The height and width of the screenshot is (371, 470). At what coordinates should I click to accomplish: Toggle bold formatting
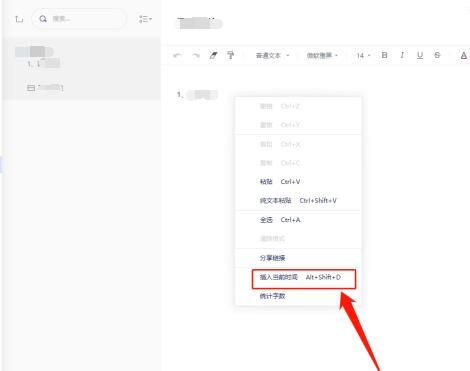[x=384, y=55]
